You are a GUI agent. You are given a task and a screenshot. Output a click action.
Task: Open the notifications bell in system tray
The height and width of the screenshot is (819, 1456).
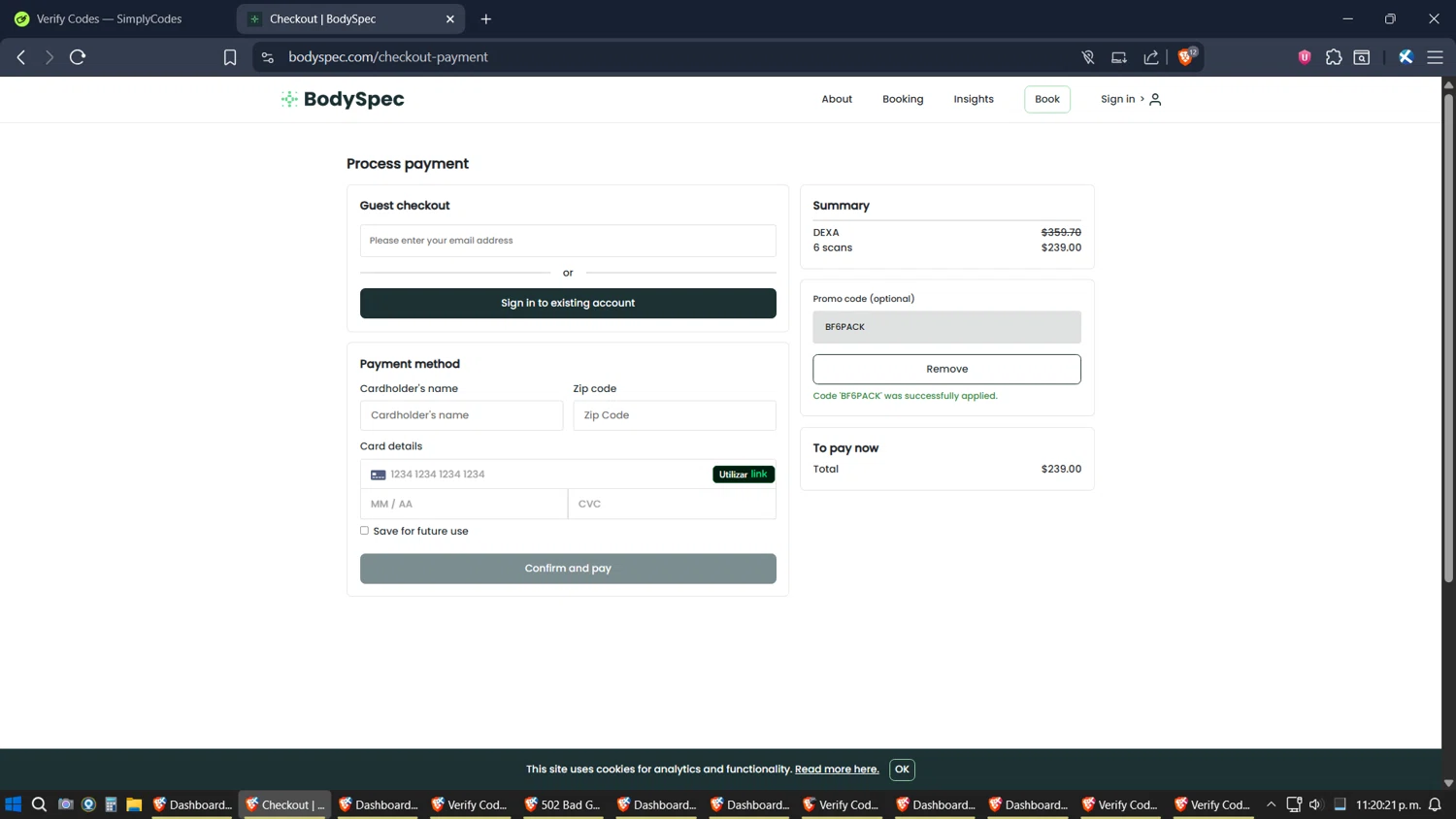[1435, 804]
